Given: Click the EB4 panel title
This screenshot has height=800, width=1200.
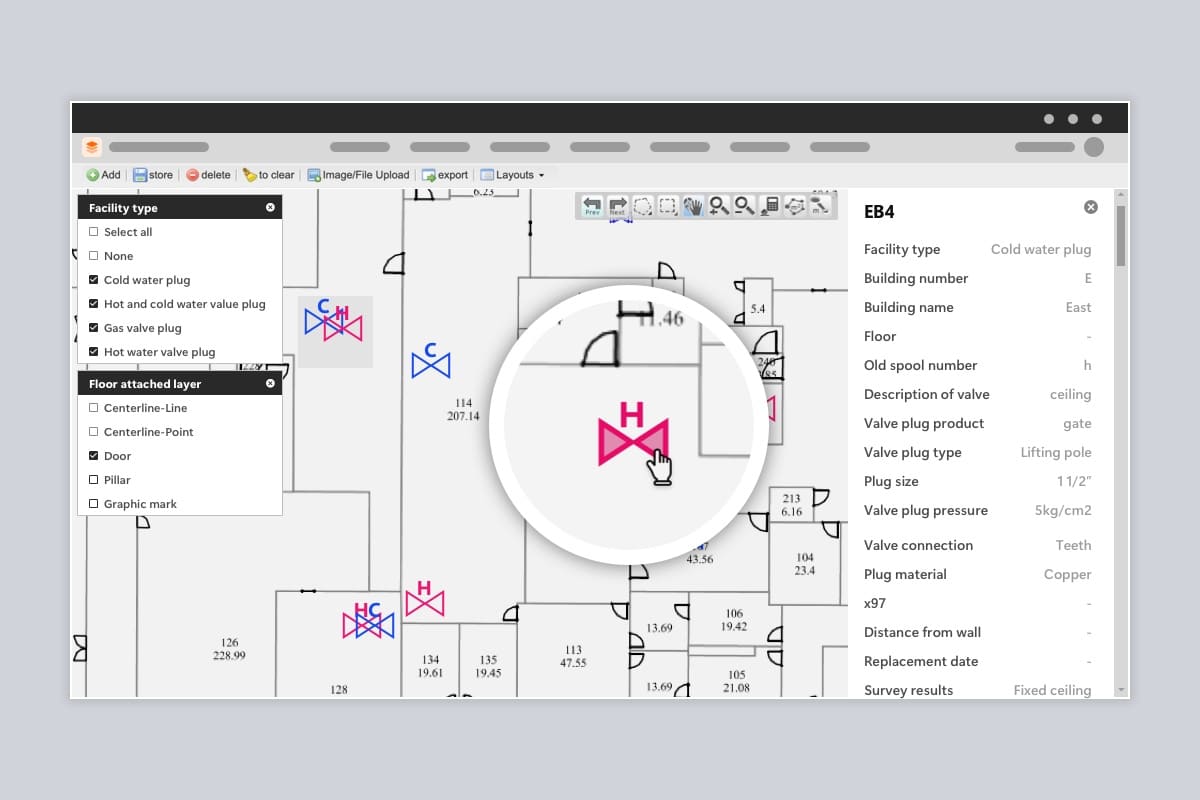Looking at the screenshot, I should 879,212.
